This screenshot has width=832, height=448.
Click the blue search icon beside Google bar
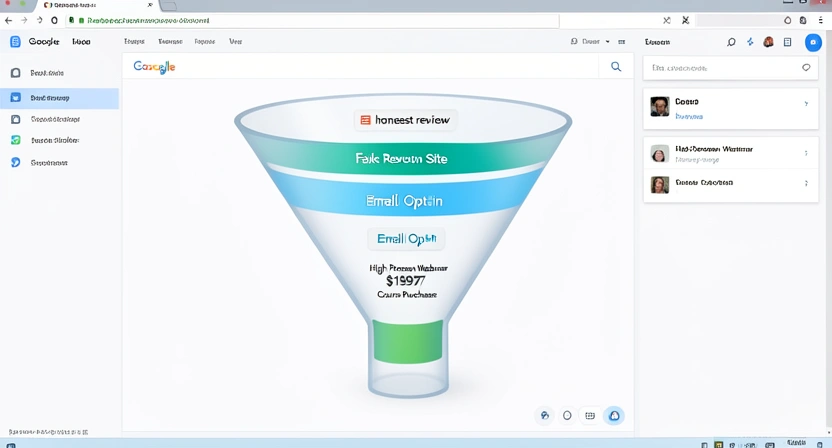coord(616,66)
